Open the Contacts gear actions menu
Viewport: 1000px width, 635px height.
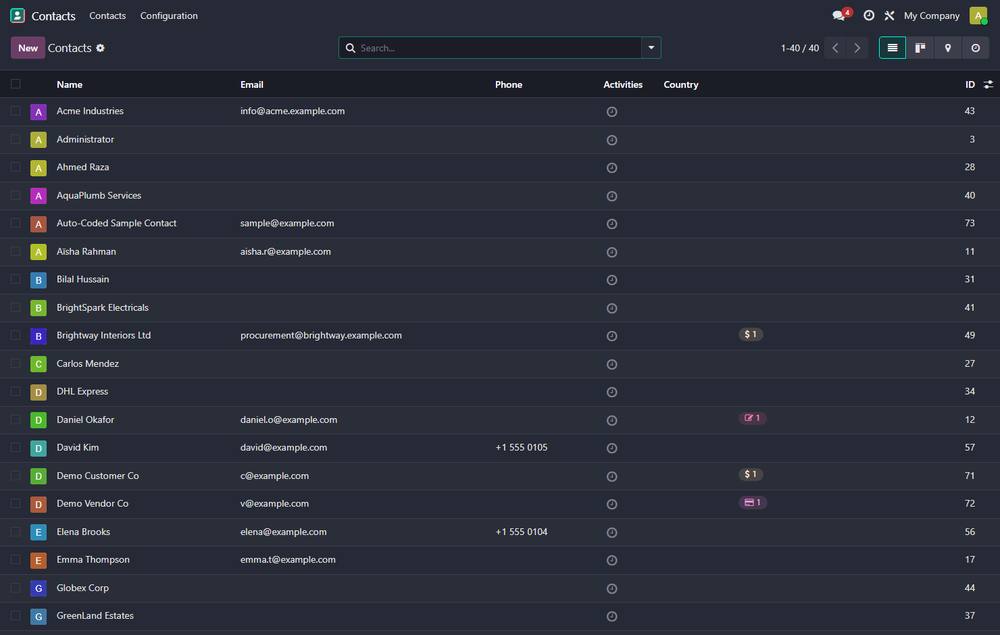(100, 48)
